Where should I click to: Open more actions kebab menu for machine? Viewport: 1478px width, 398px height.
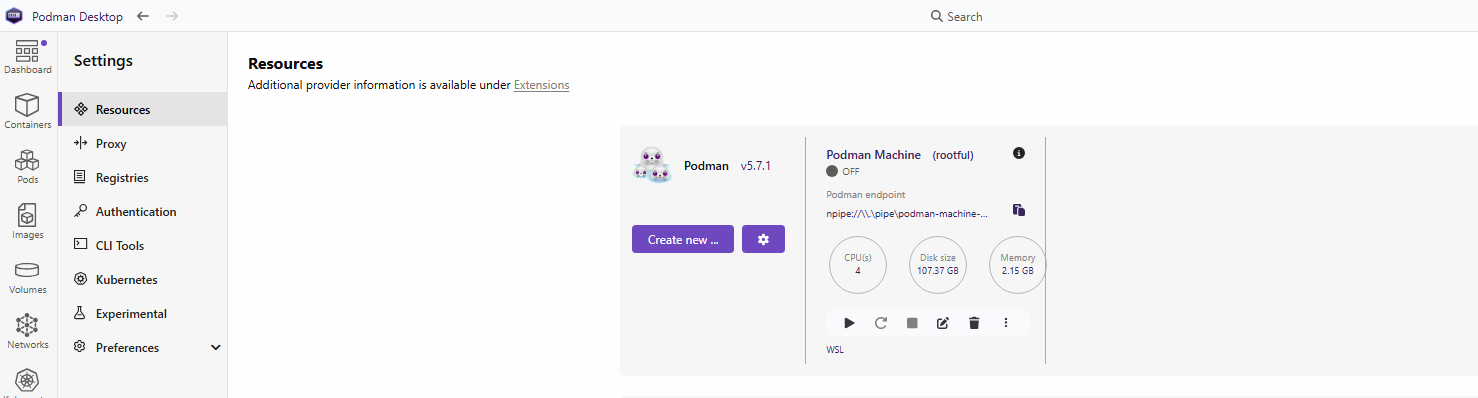(x=1006, y=323)
